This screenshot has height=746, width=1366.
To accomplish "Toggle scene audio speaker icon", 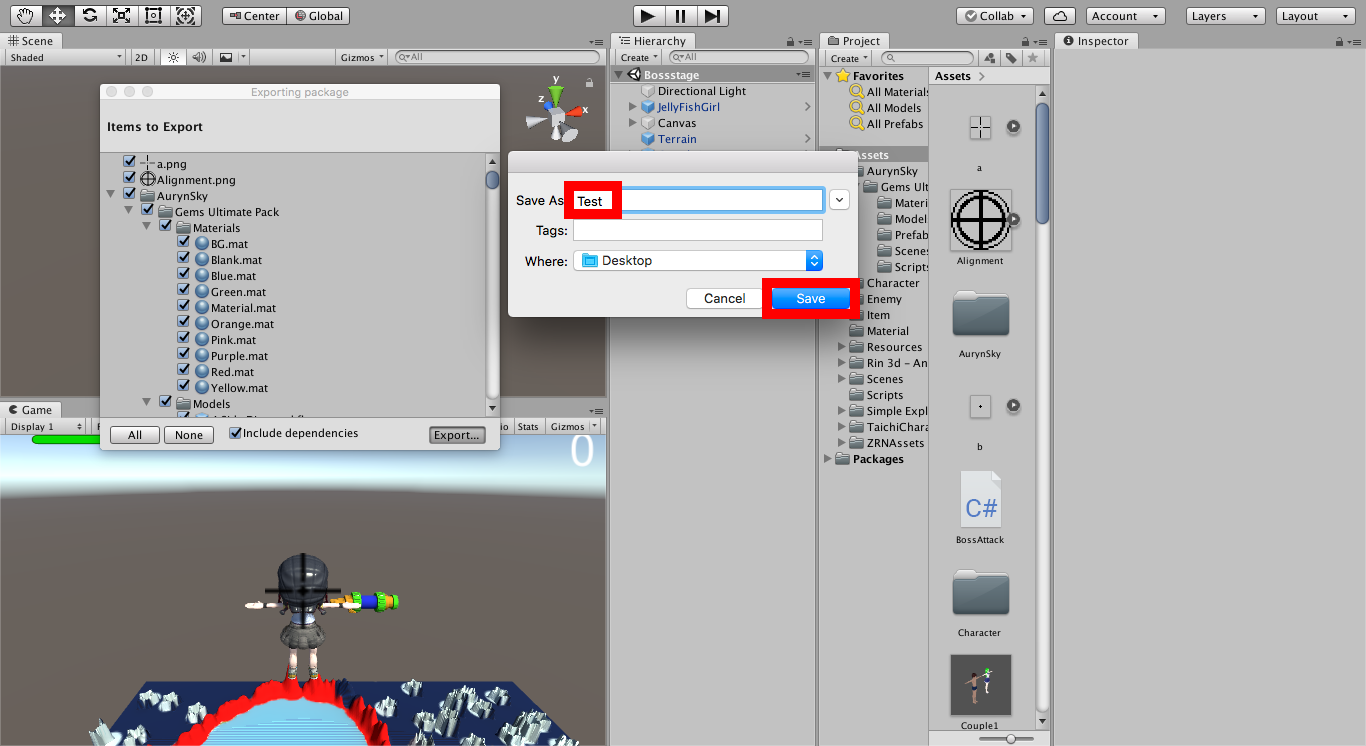I will (x=200, y=57).
